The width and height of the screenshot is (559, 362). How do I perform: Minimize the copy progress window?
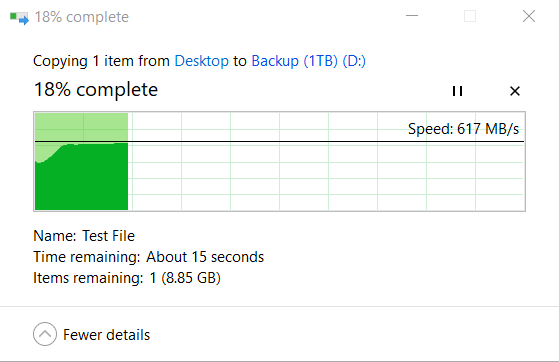(412, 16)
